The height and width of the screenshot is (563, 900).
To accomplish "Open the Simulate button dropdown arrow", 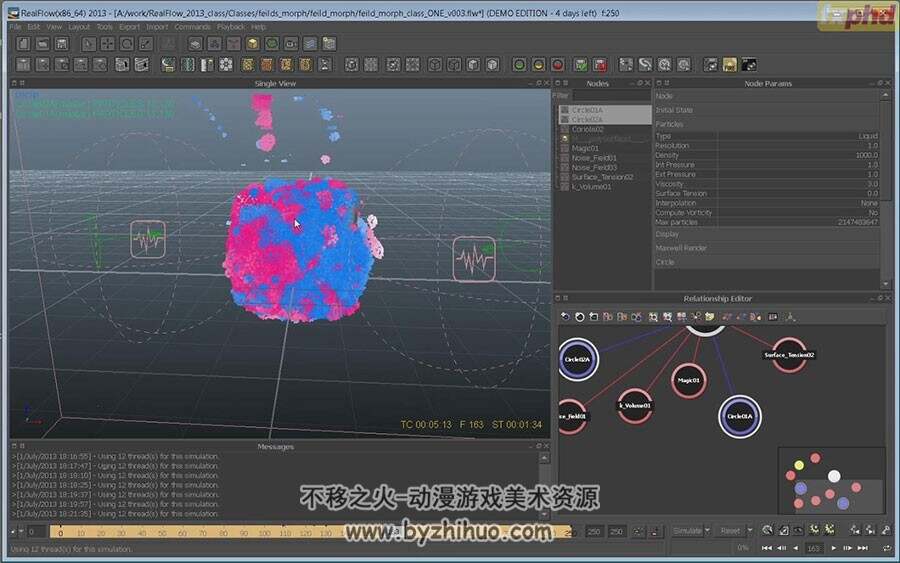I will pyautogui.click(x=707, y=531).
